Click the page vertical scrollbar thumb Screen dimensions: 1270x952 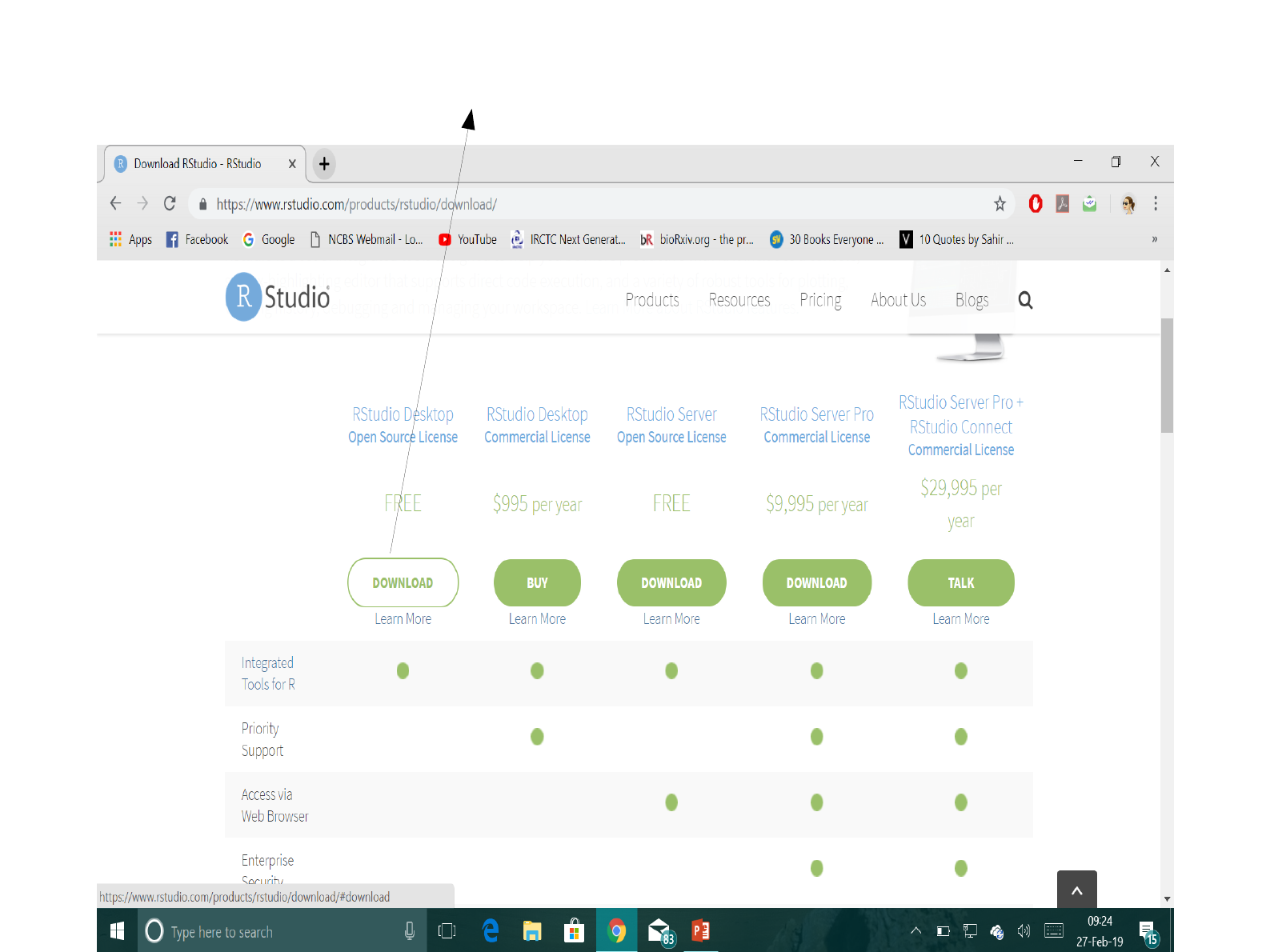point(1167,375)
